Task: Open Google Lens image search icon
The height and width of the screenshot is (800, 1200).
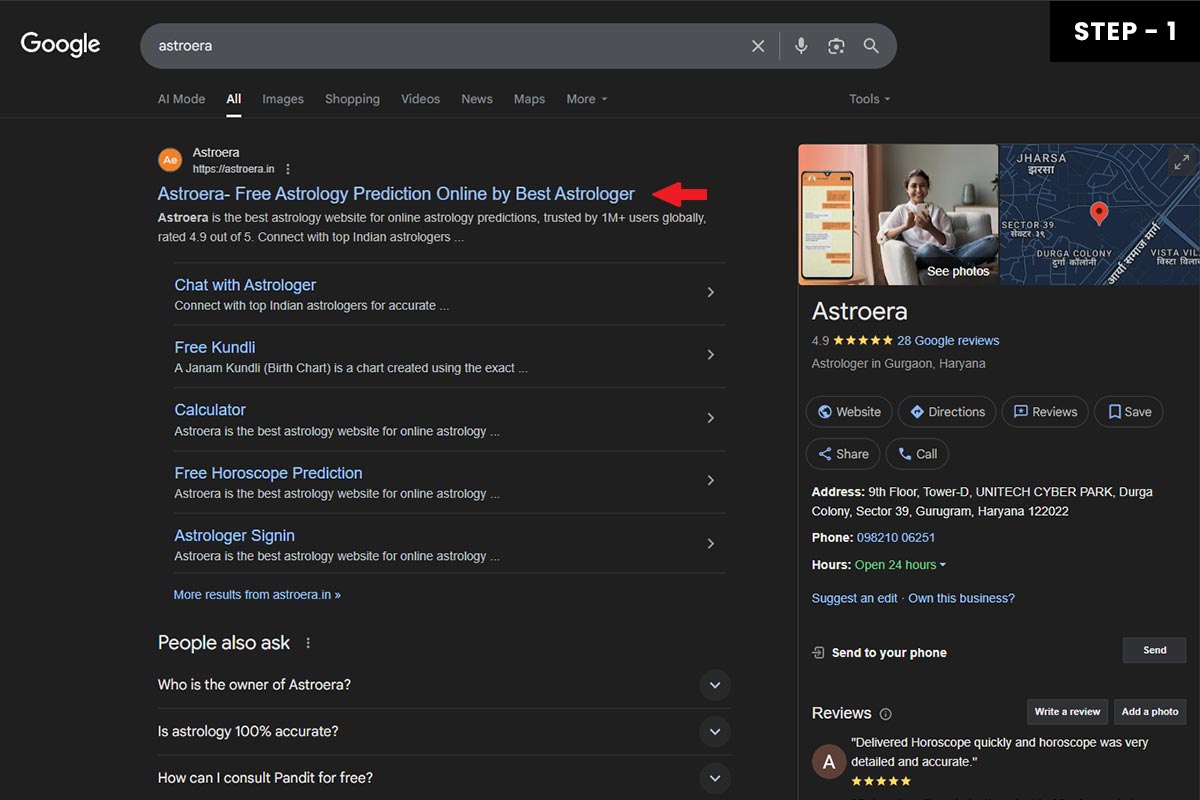Action: click(836, 46)
